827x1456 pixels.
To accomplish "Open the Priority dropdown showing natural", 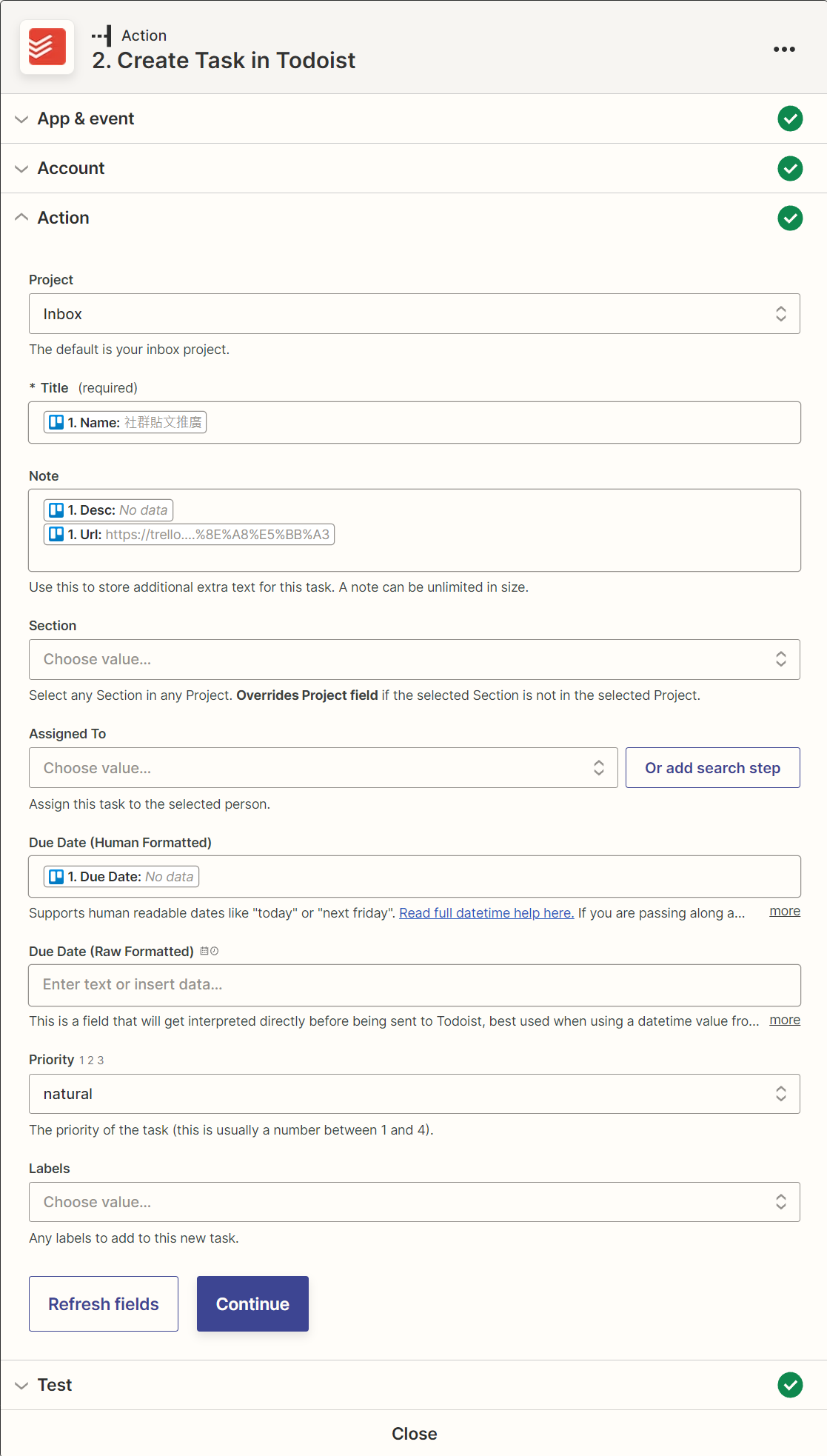I will coord(414,1094).
